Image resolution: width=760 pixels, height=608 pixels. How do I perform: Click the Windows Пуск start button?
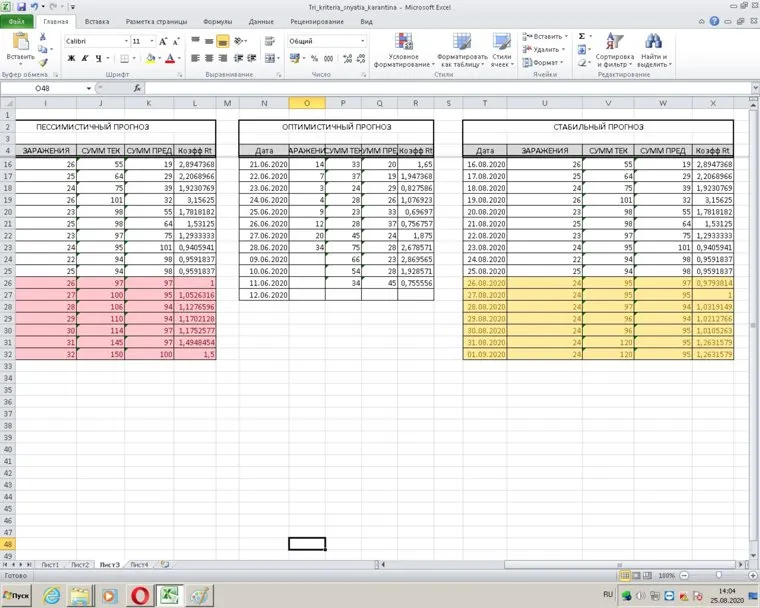pyautogui.click(x=19, y=595)
